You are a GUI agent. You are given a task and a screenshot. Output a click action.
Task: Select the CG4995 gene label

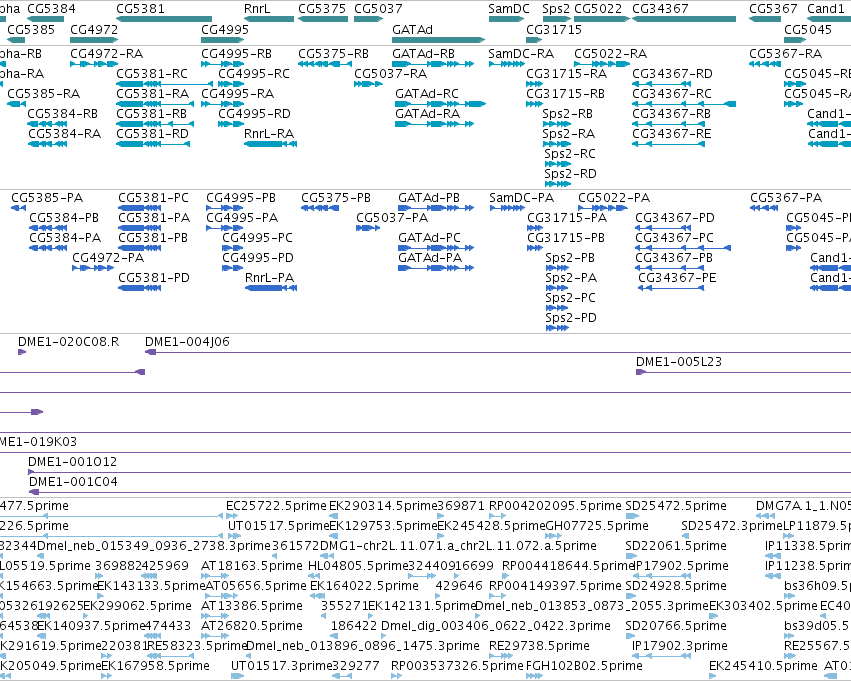[225, 29]
